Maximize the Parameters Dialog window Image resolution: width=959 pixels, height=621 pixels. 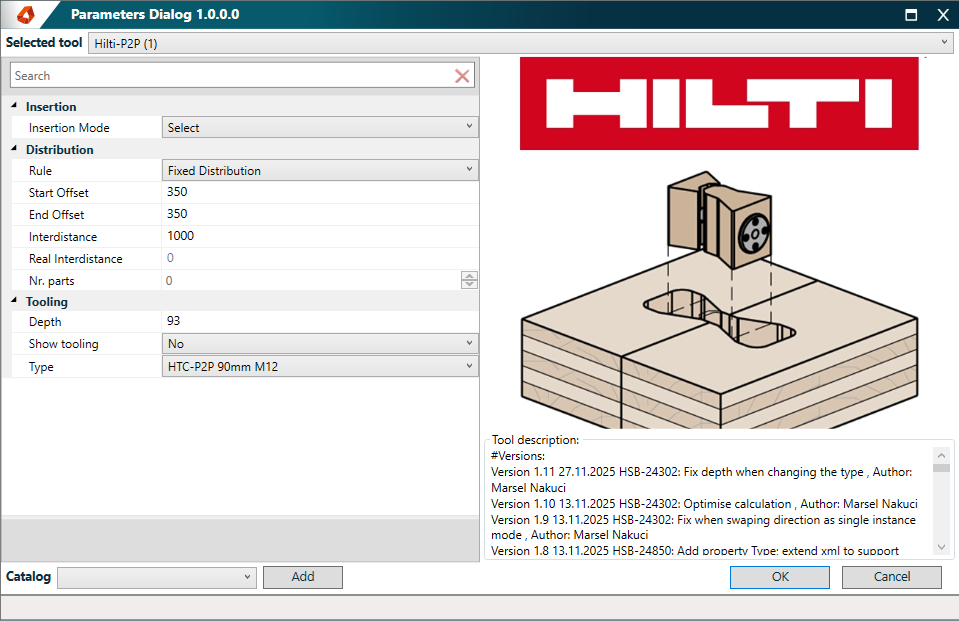(x=911, y=15)
